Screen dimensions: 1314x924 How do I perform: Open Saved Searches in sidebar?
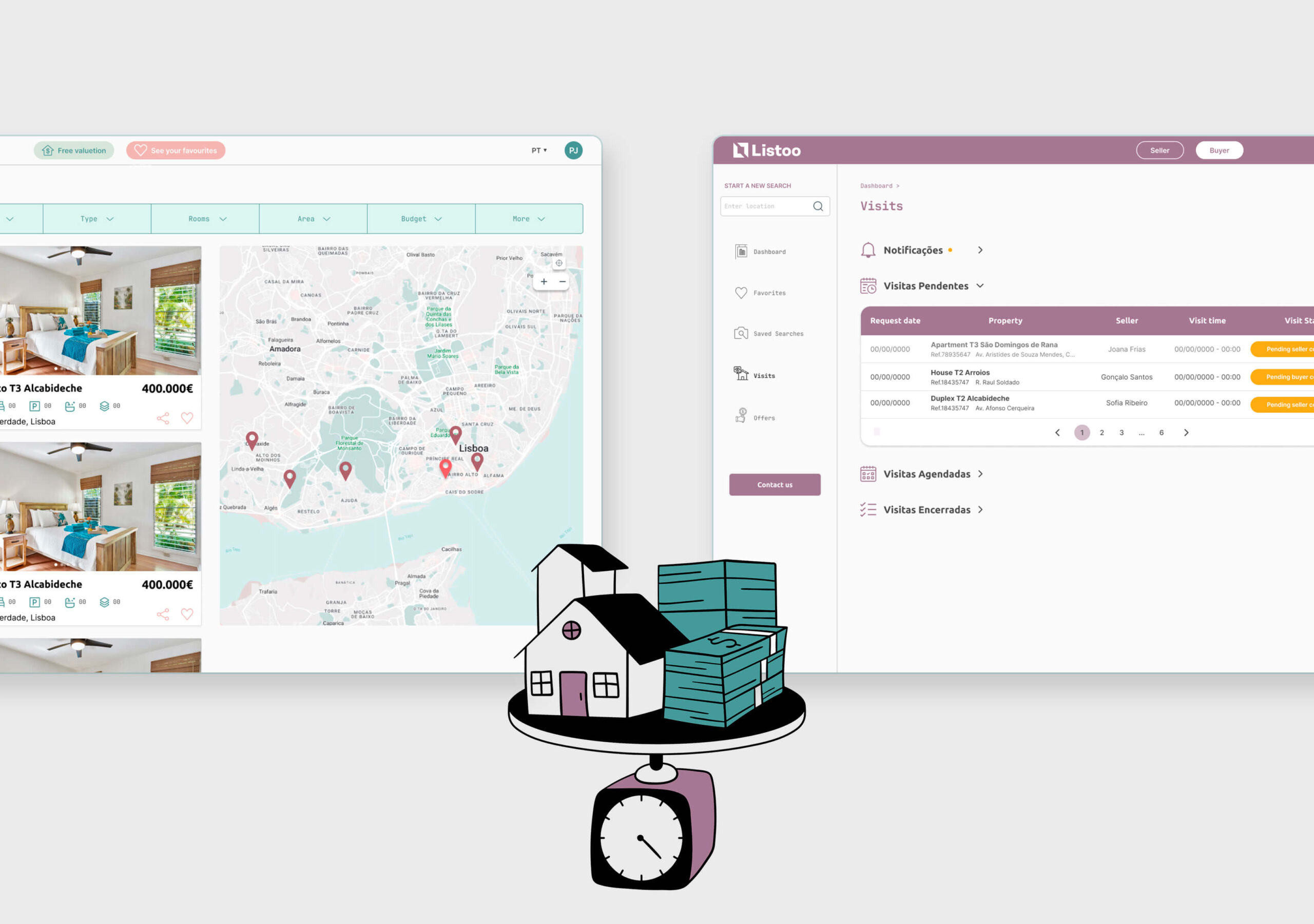(768, 334)
